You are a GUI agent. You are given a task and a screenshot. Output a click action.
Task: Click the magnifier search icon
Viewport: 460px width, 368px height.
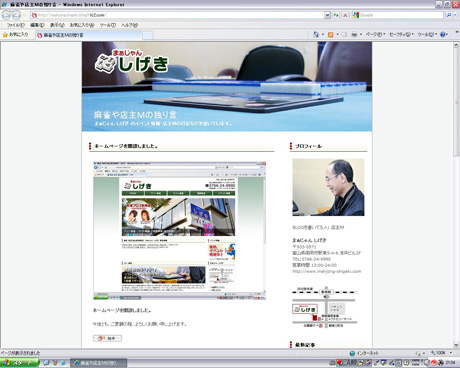coord(449,15)
